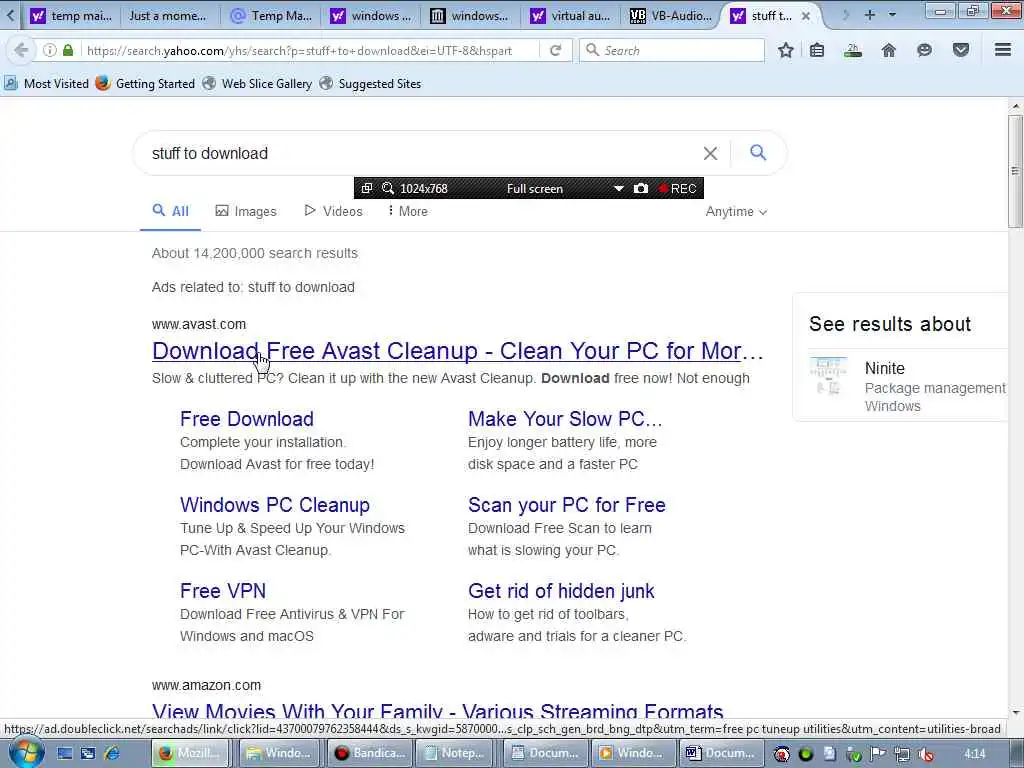The width and height of the screenshot is (1024, 768).
Task: Switch to the 'temp mai...' tab
Action: point(71,16)
